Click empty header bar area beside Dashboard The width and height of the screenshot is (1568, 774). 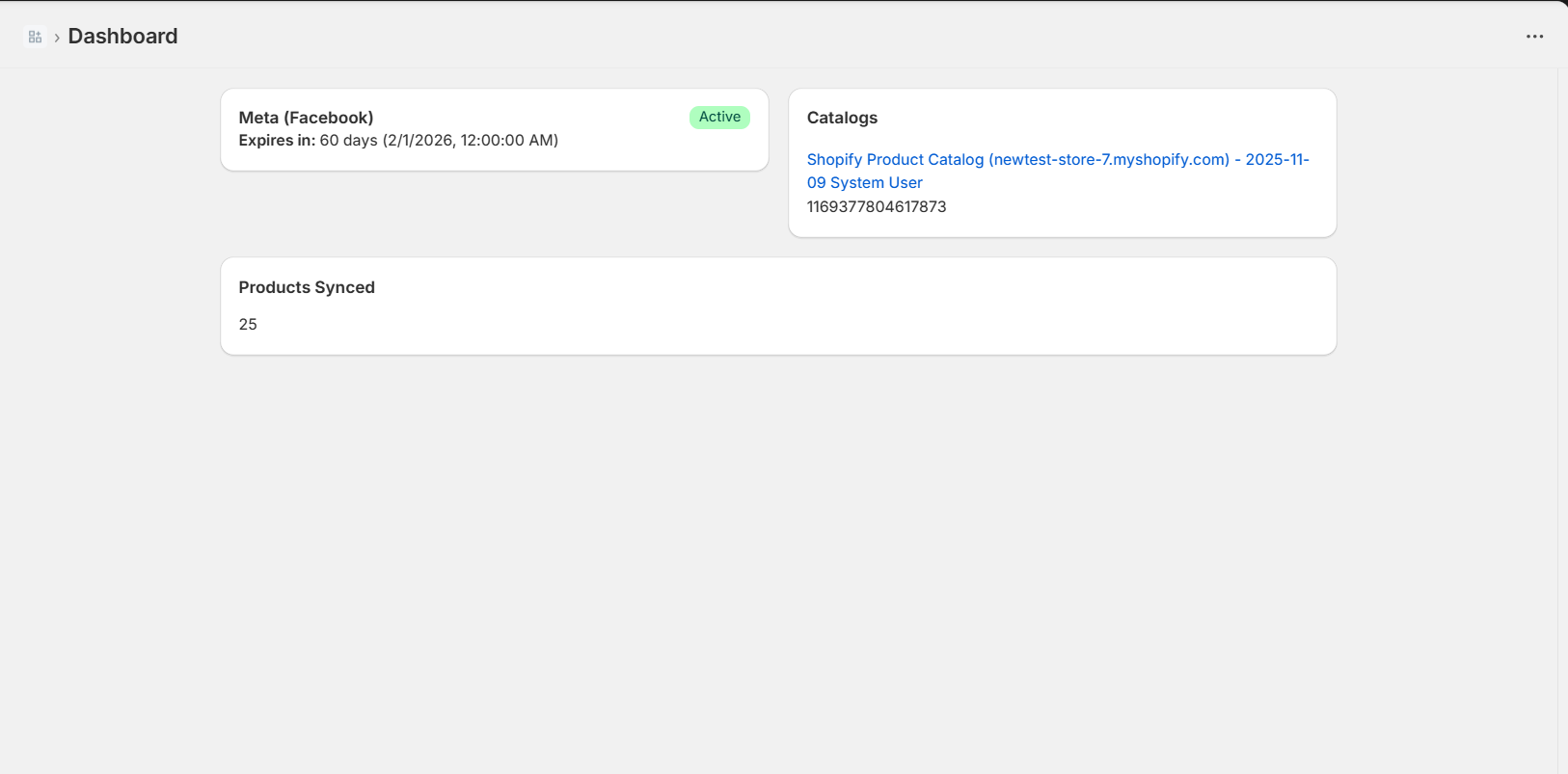click(771, 37)
